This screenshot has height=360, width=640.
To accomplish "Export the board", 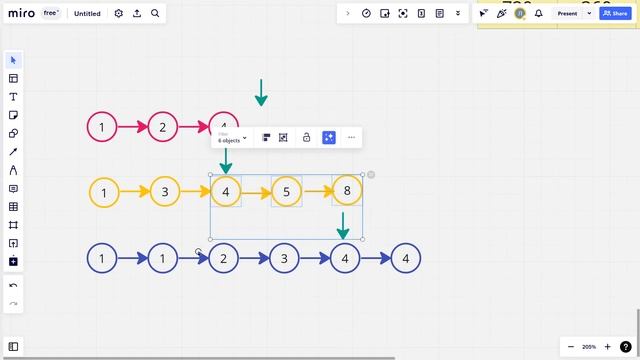I will point(137,13).
